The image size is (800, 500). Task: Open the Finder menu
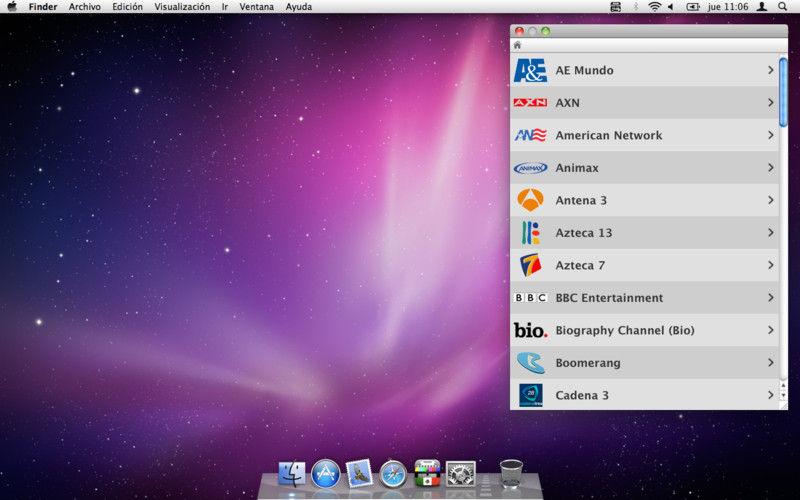pos(43,7)
